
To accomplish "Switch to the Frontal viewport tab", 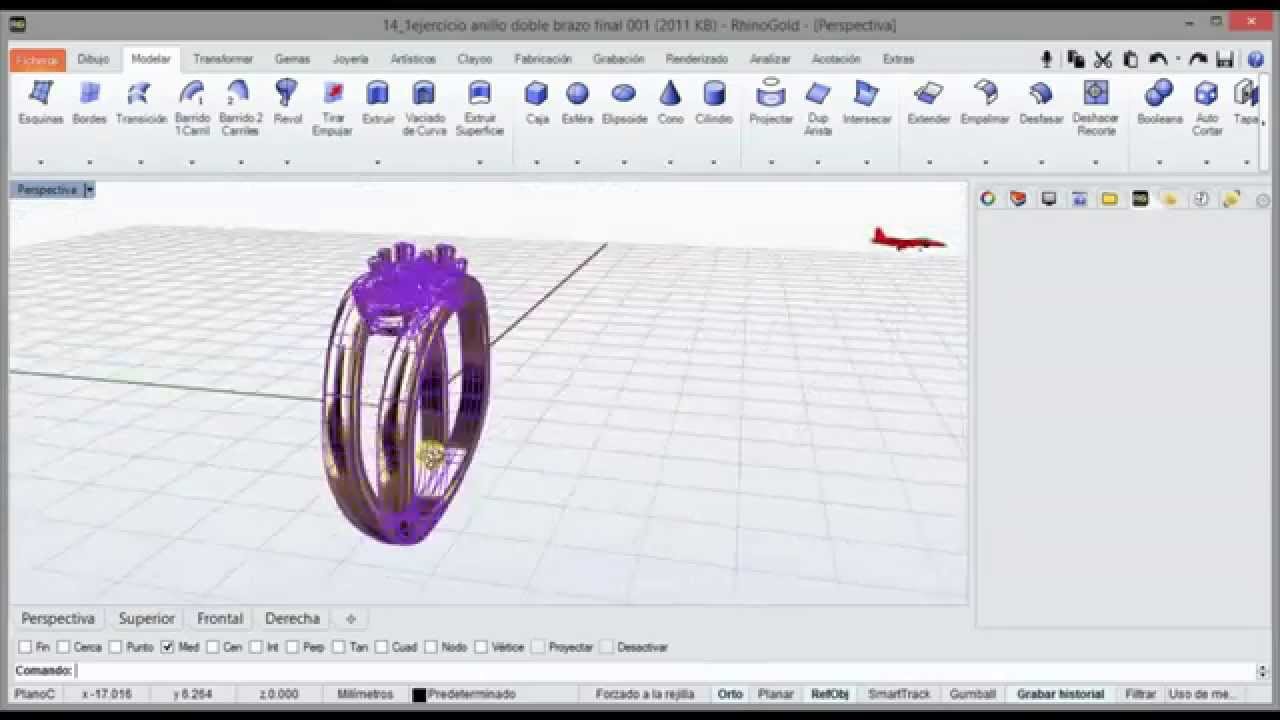I will pos(220,619).
